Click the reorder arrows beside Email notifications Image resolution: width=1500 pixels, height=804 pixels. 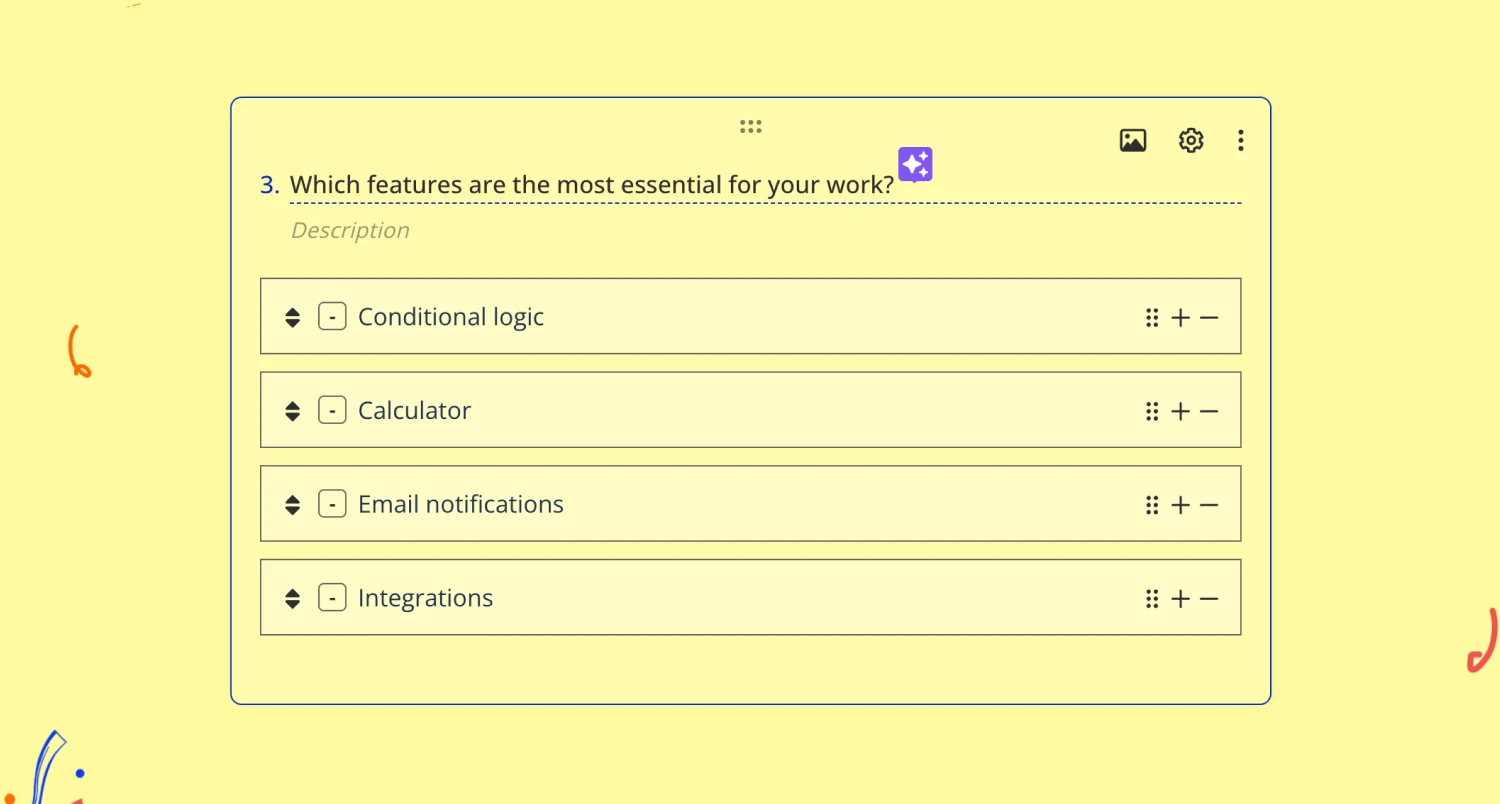[x=292, y=504]
